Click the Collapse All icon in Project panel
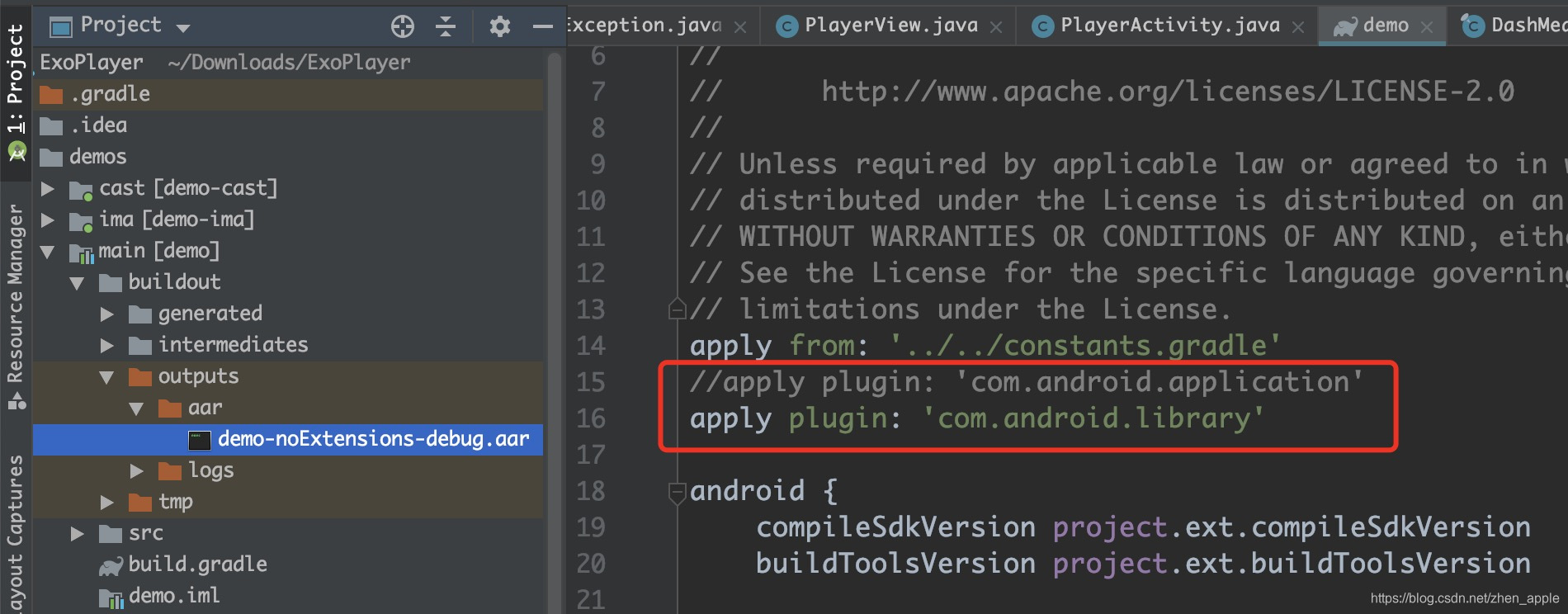 point(446,26)
